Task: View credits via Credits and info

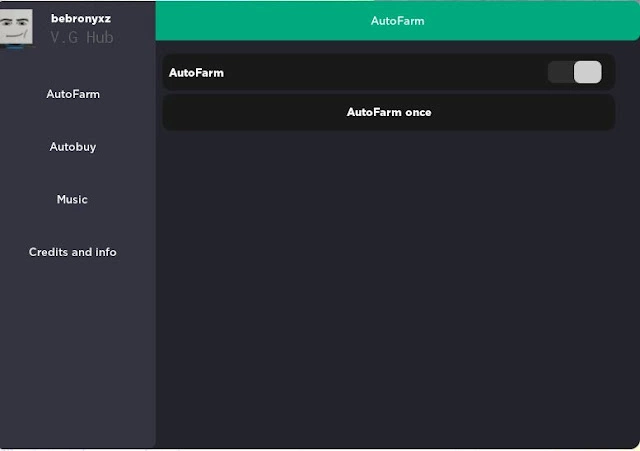Action: tap(73, 252)
